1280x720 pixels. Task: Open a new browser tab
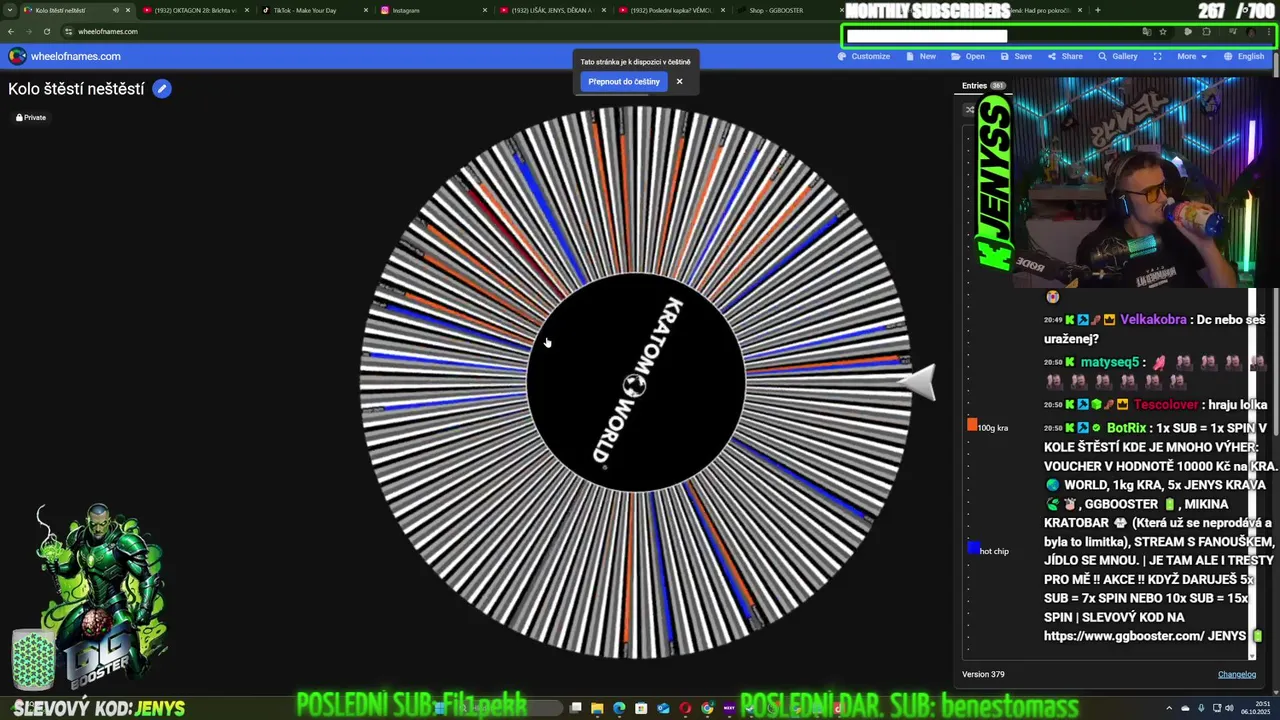click(x=1097, y=10)
